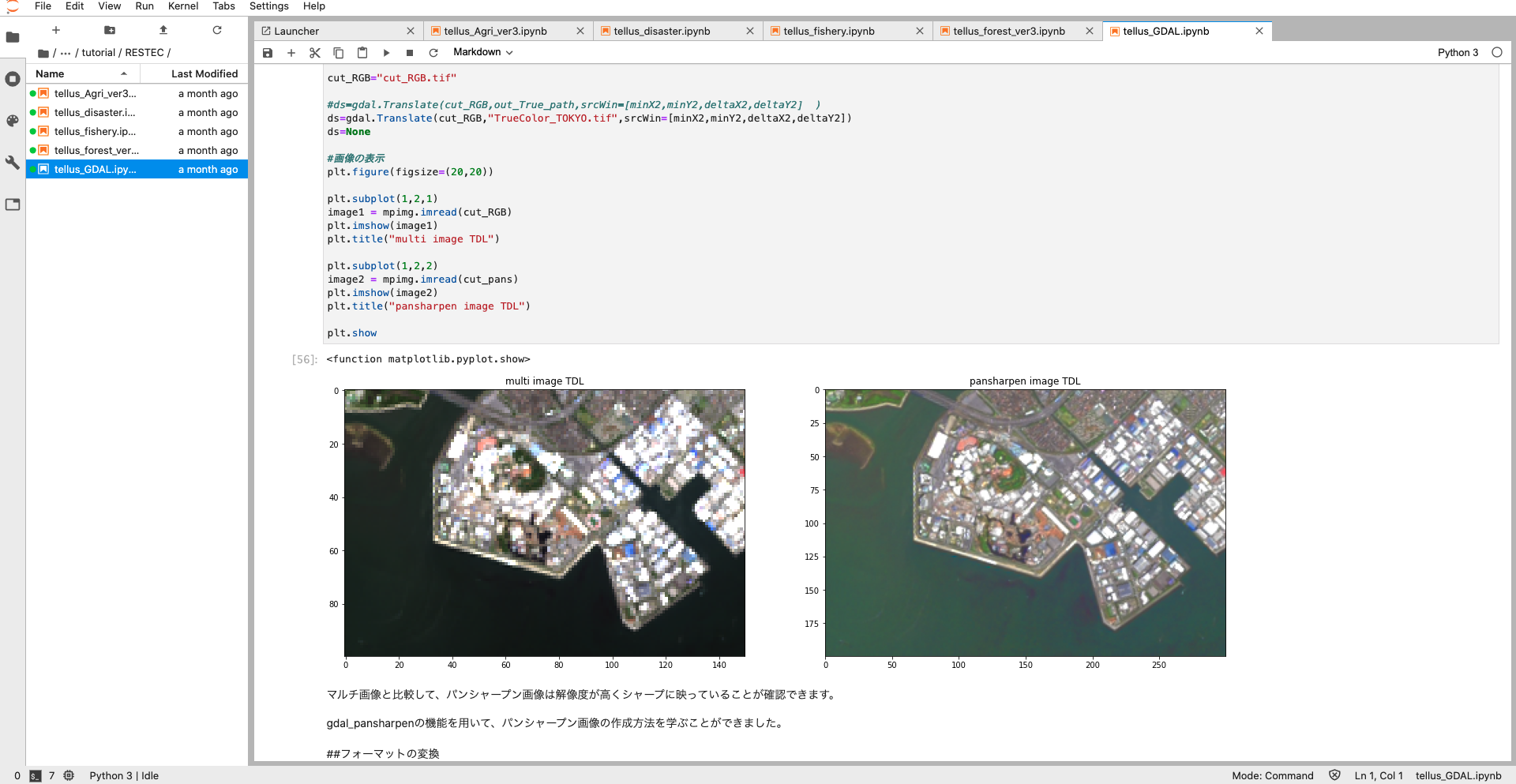Screen dimensions: 1516x784
Task: Click the New Launcher plus icon
Action: tap(56, 30)
